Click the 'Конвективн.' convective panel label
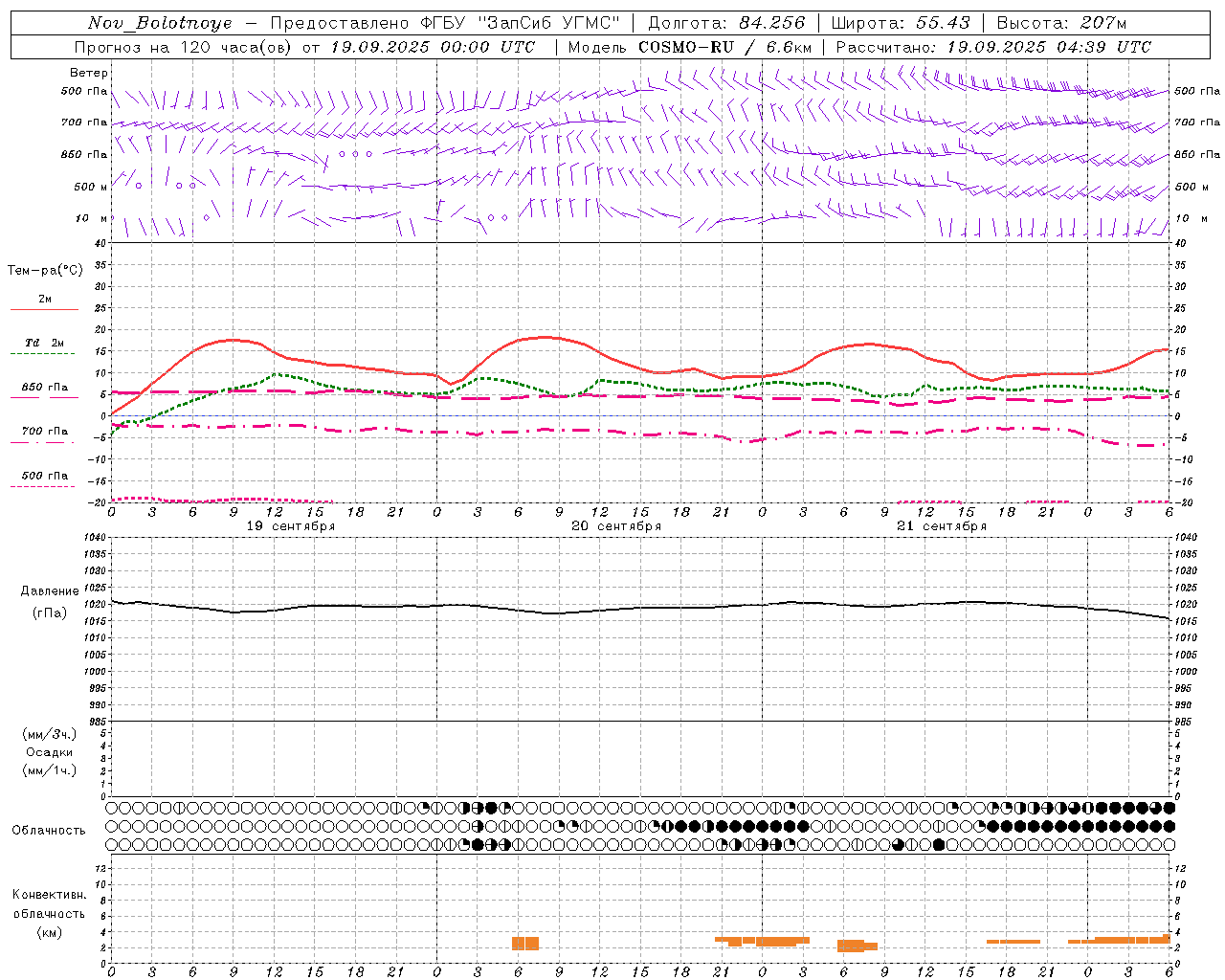This screenshot has width=1225, height=980. [49, 895]
